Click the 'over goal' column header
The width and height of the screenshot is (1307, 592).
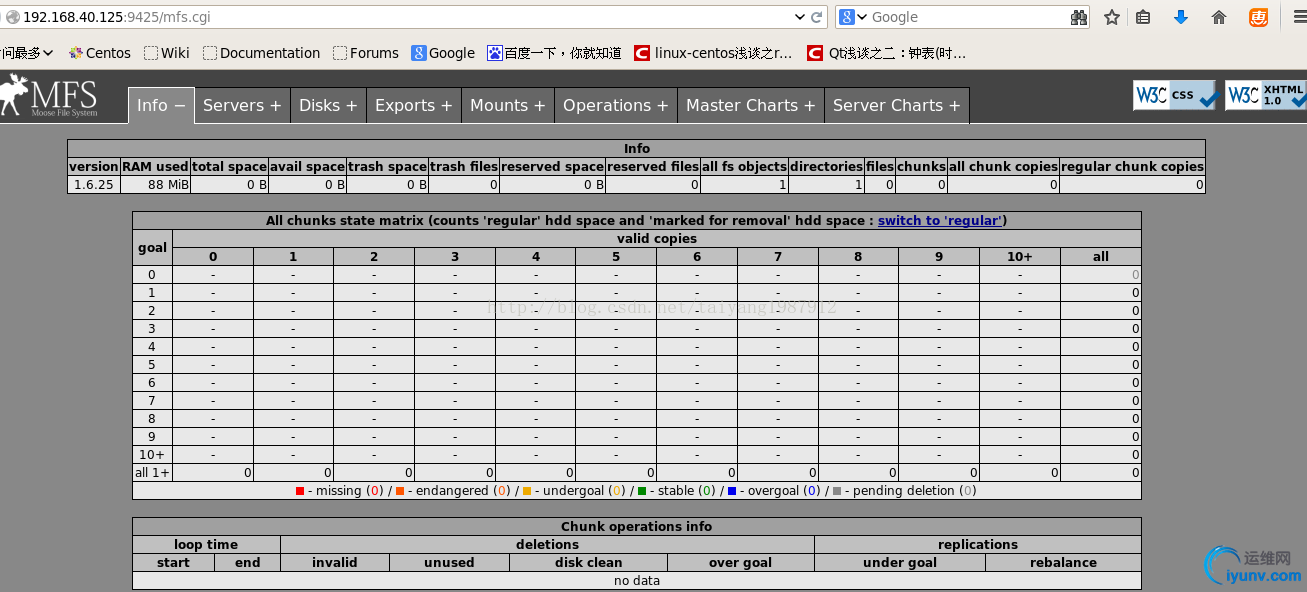[x=740, y=563]
